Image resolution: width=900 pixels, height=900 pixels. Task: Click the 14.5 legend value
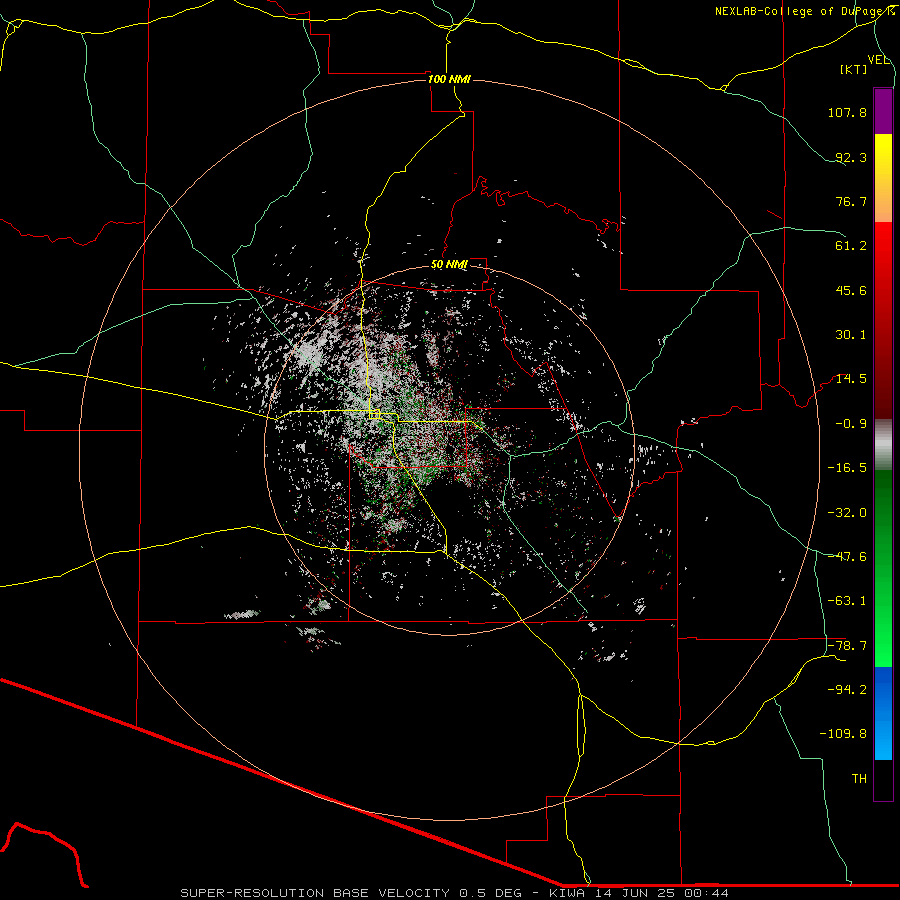click(851, 379)
